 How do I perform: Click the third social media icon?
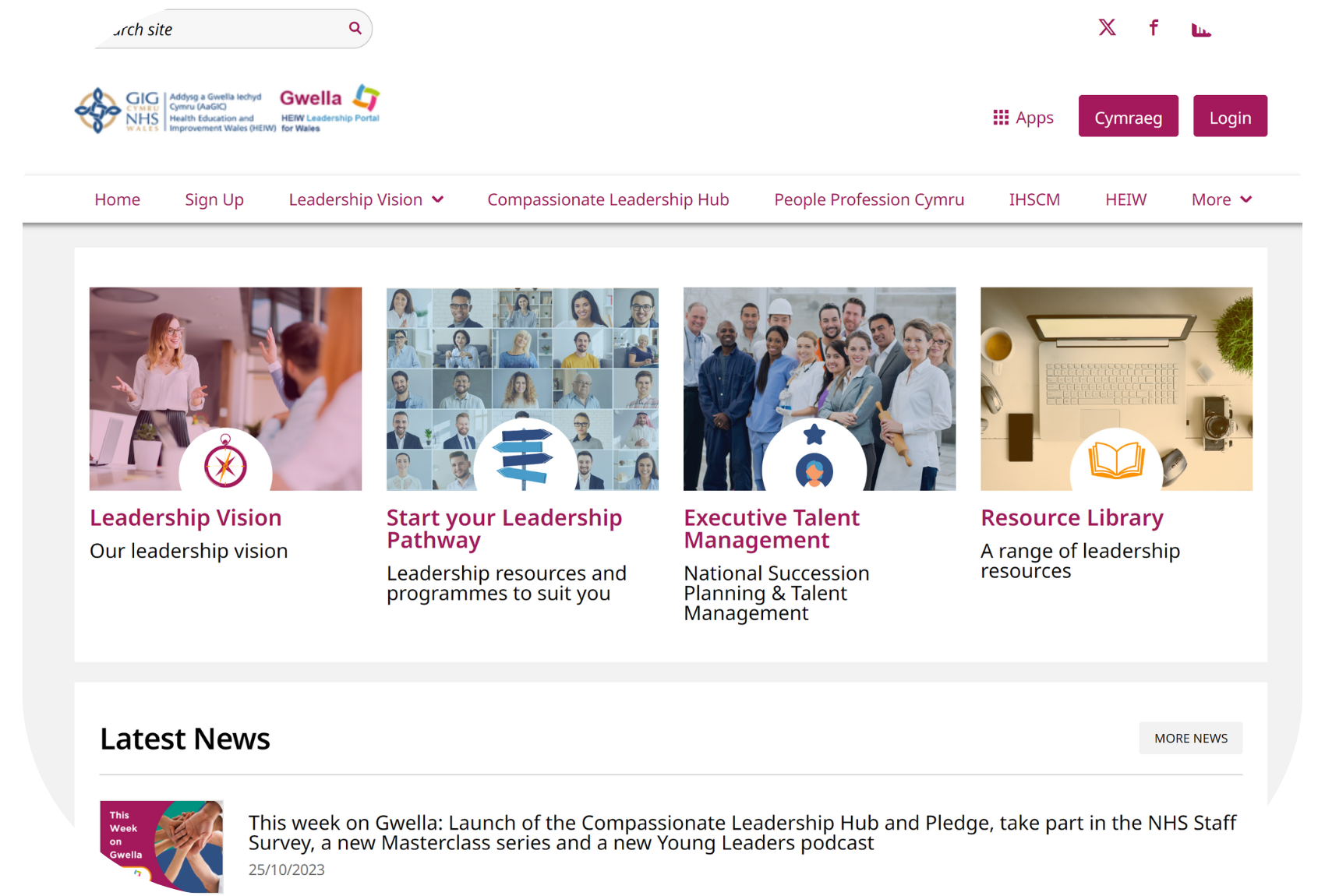coord(1201,30)
